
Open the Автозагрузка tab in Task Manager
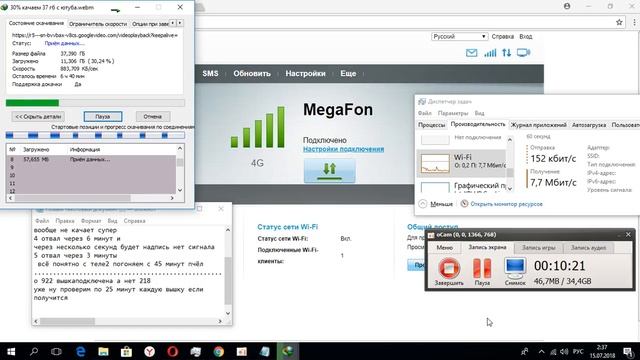tap(589, 125)
